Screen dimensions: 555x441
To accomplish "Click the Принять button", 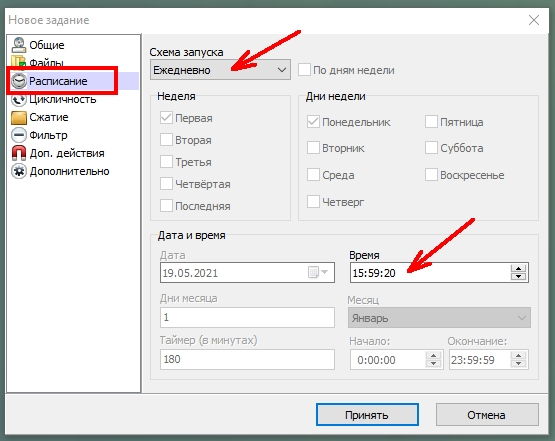I will point(367,415).
